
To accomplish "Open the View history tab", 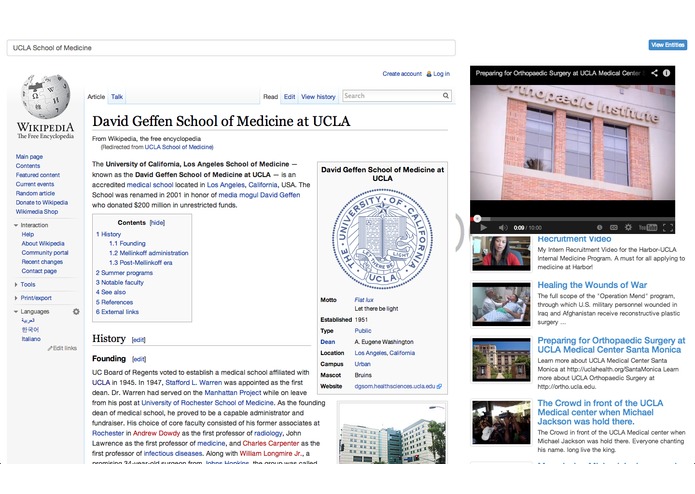I will 318,97.
